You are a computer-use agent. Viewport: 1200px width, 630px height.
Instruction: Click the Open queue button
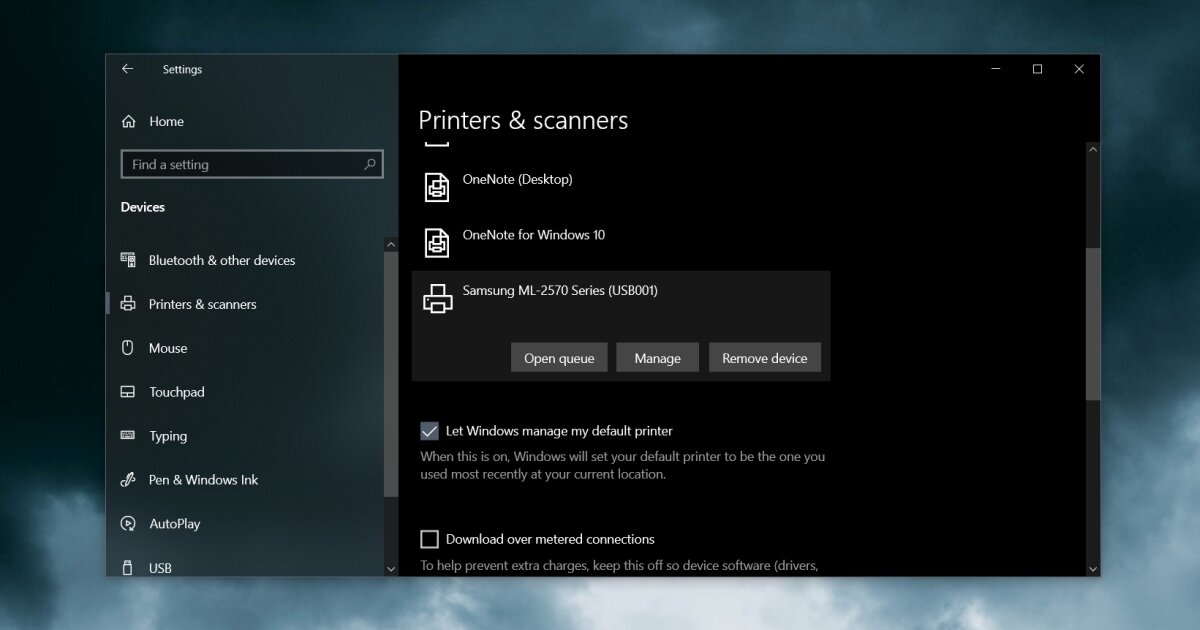559,357
